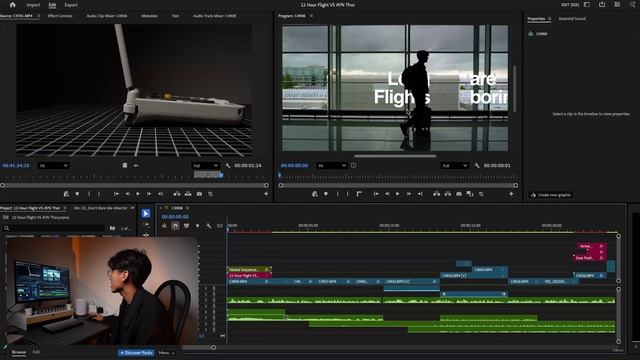Image resolution: width=640 pixels, height=360 pixels.
Task: Go to In point in Program monitor
Action: click(x=376, y=194)
